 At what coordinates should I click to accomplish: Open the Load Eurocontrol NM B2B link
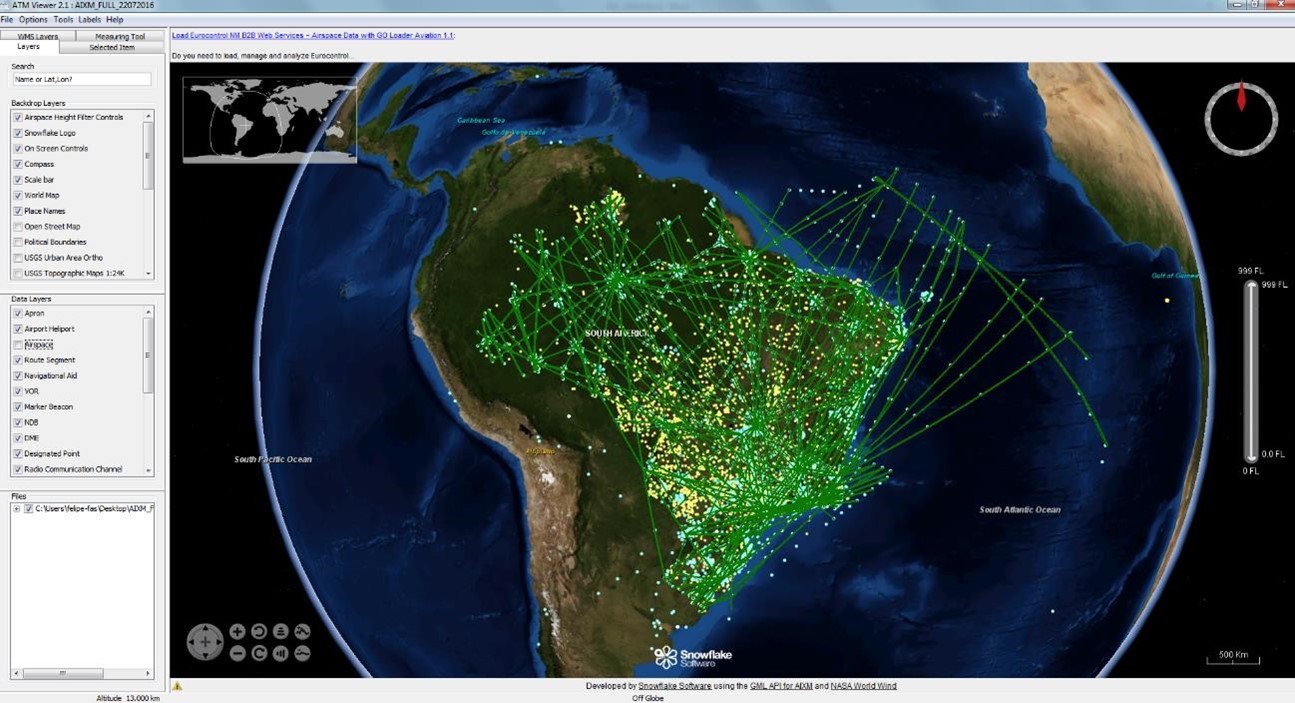(313, 35)
